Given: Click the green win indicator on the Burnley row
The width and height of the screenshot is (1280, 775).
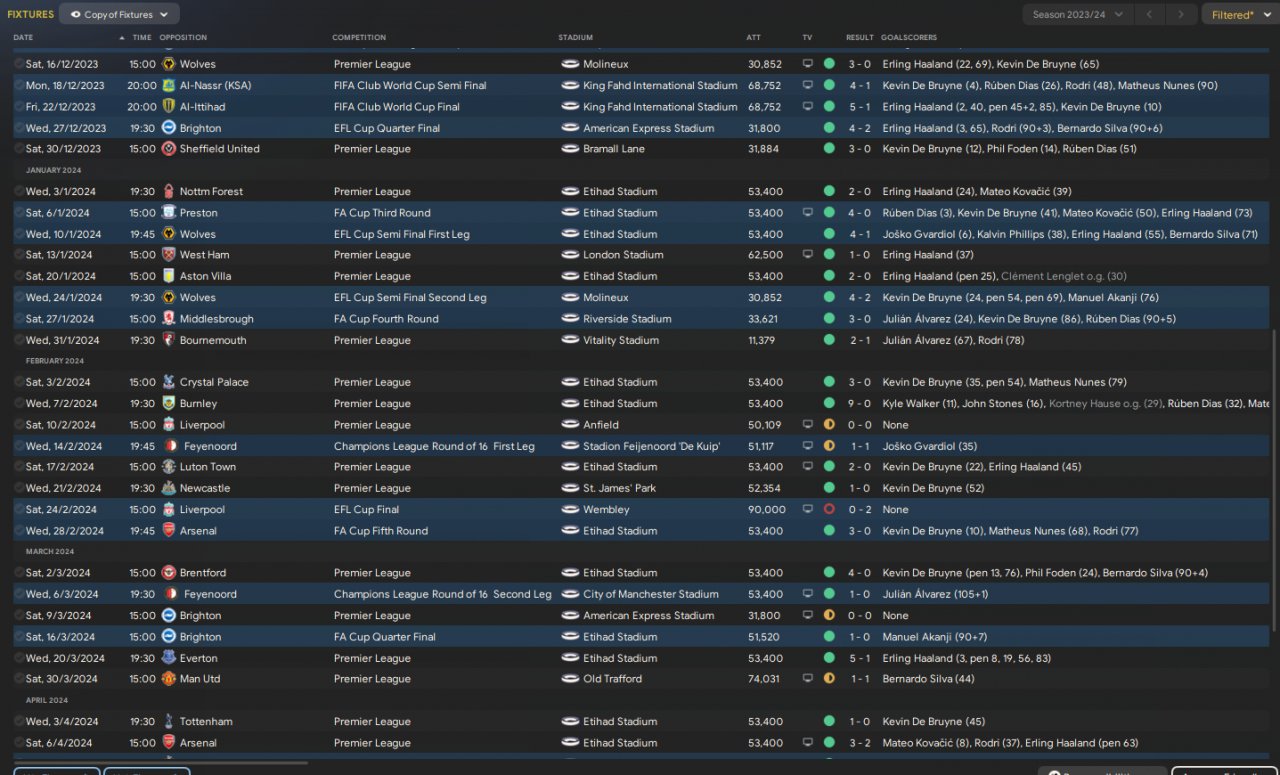Looking at the screenshot, I should point(829,403).
